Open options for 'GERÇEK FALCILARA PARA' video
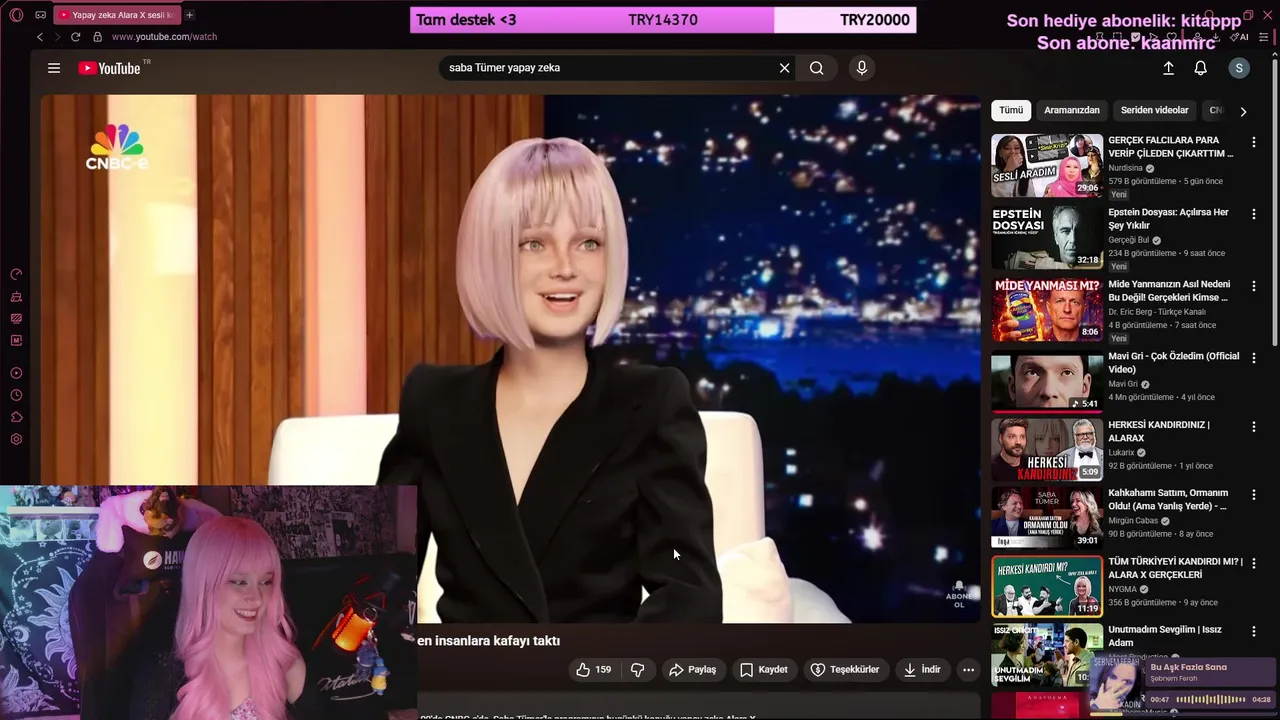Image resolution: width=1280 pixels, height=720 pixels. click(x=1253, y=142)
